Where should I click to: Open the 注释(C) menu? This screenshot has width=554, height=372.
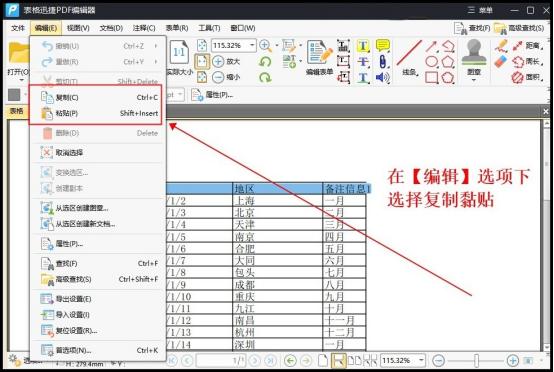(x=144, y=28)
